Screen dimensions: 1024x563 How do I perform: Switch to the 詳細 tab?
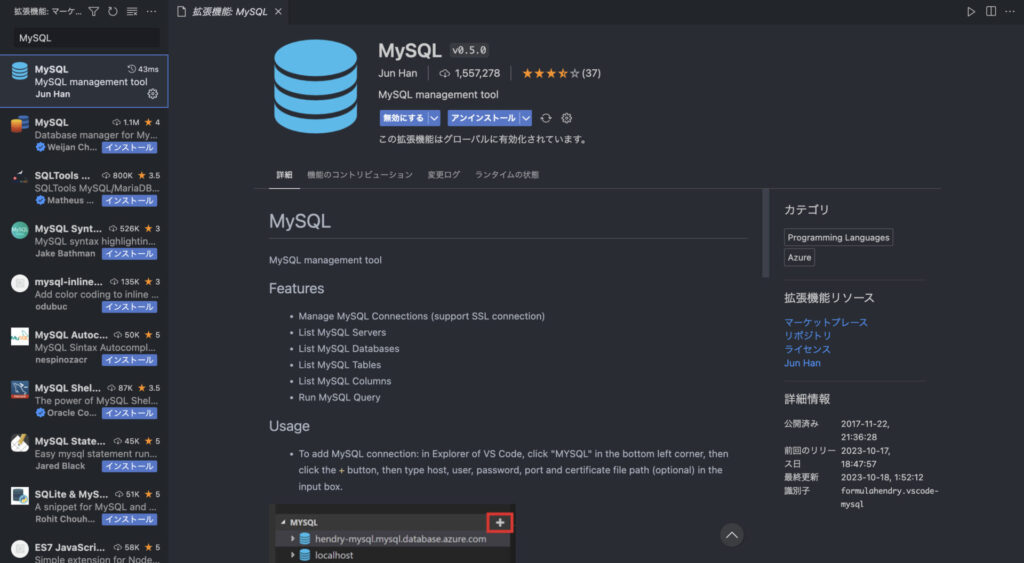click(284, 175)
